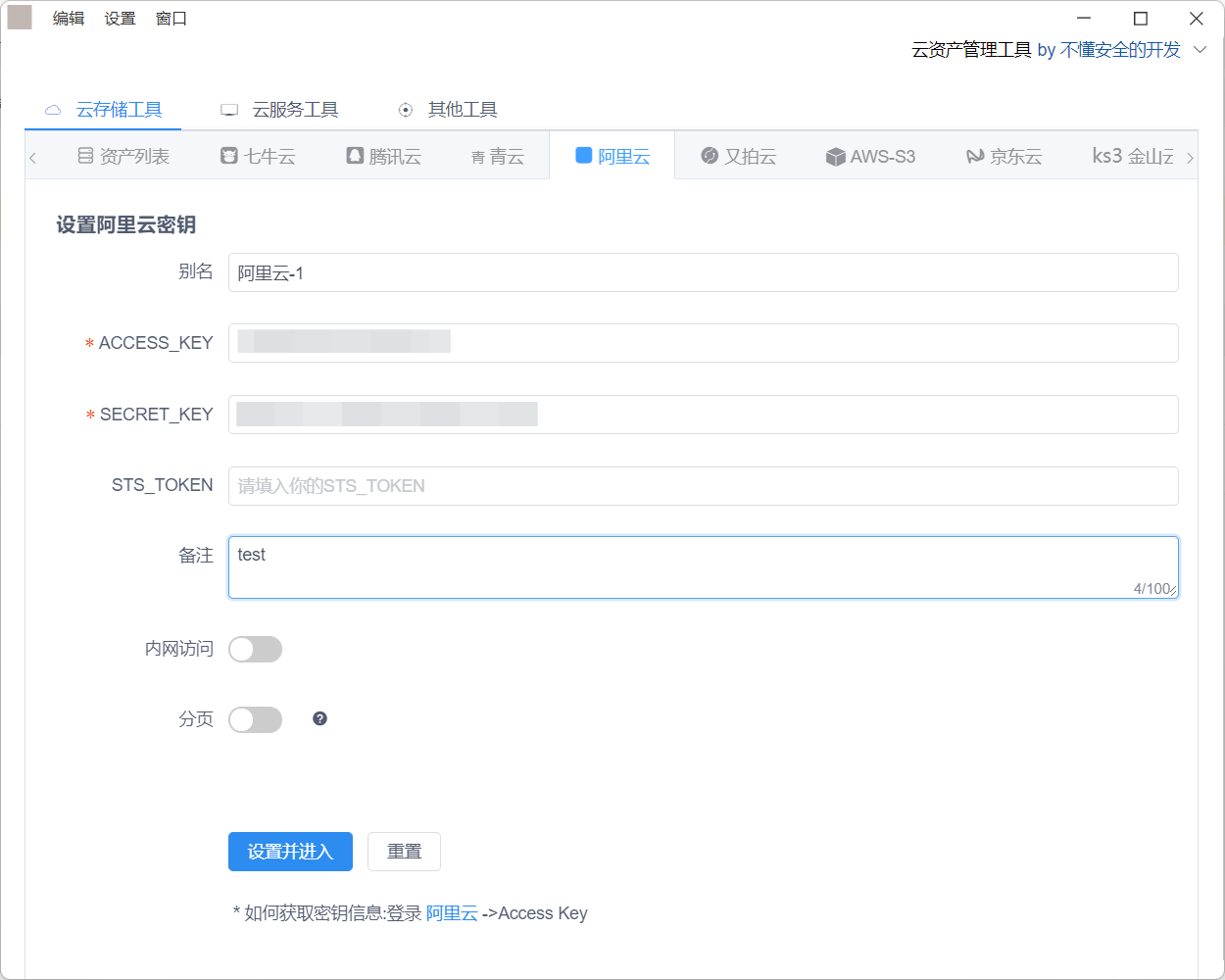Select the 七牛云 provider tab
This screenshot has height=980, width=1225.
click(258, 156)
